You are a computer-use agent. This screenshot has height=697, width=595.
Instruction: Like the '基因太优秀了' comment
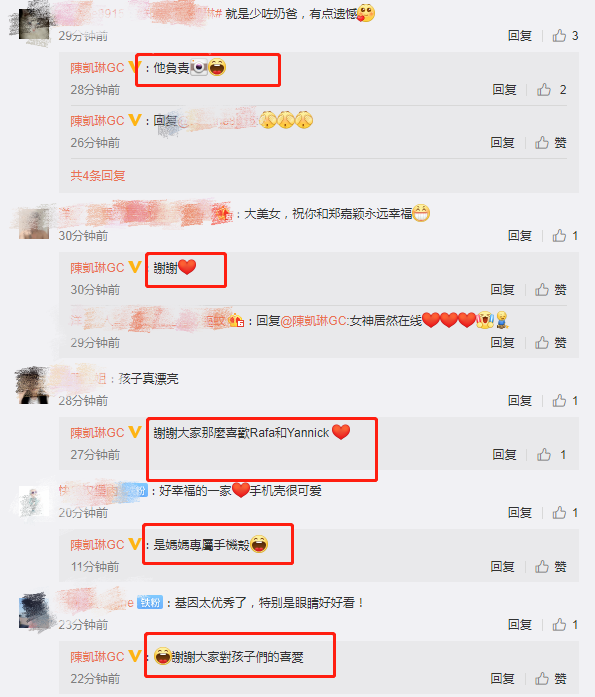565,625
